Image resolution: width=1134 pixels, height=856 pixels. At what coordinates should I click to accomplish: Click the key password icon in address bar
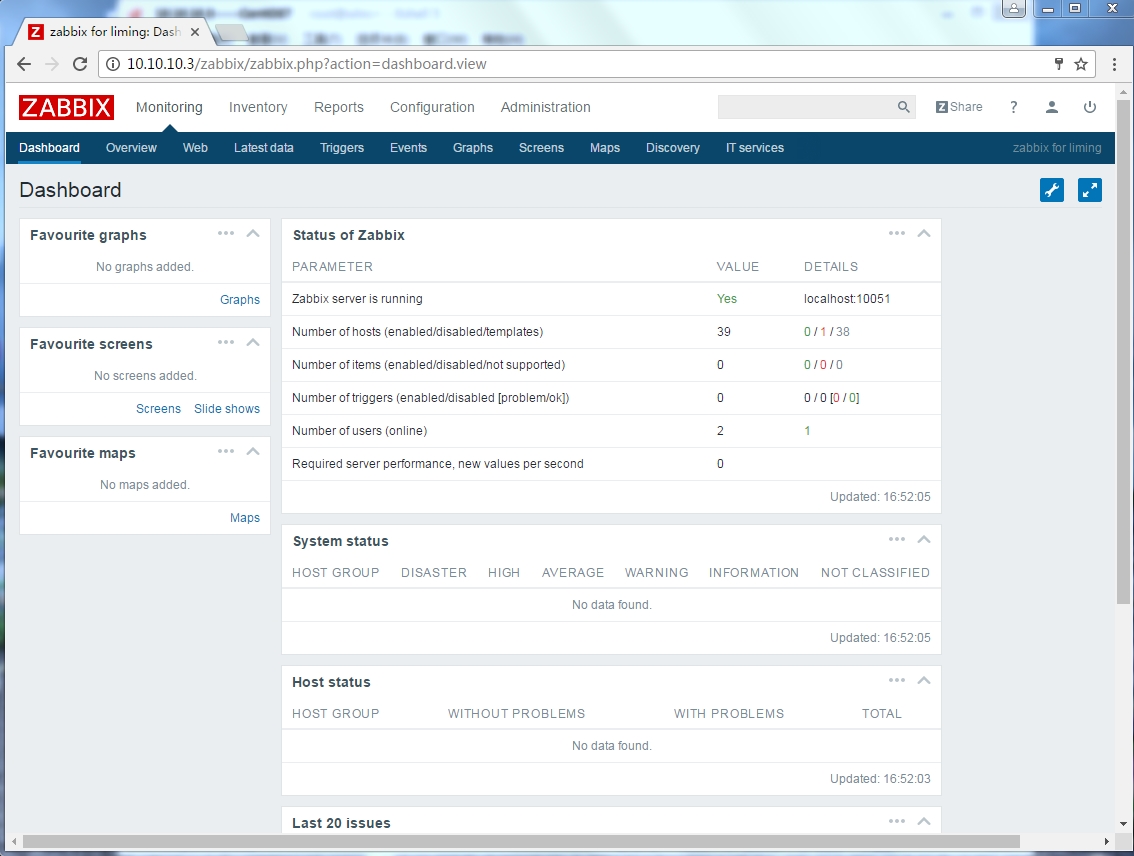pos(1059,64)
